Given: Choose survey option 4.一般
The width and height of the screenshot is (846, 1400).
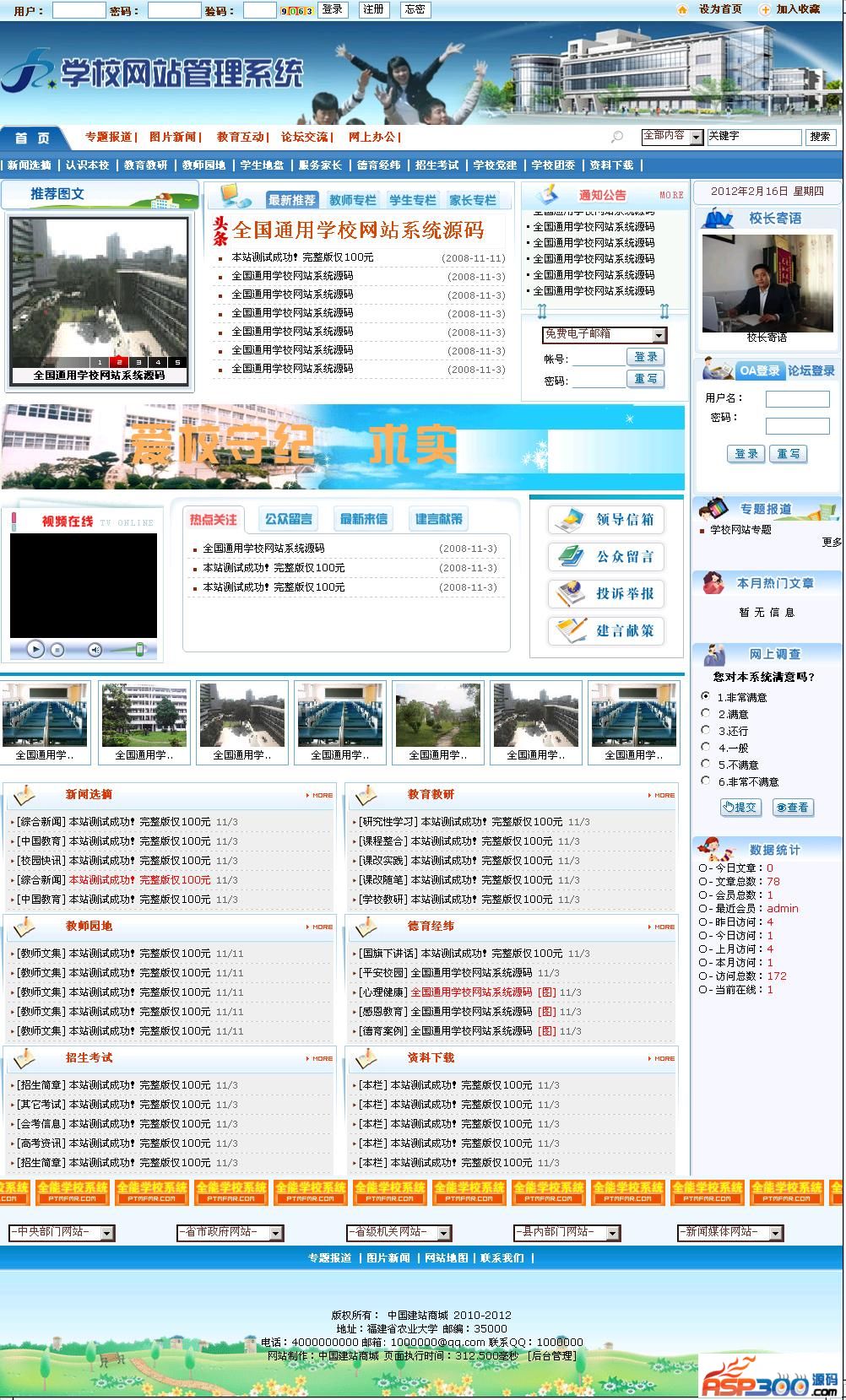Looking at the screenshot, I should (705, 747).
